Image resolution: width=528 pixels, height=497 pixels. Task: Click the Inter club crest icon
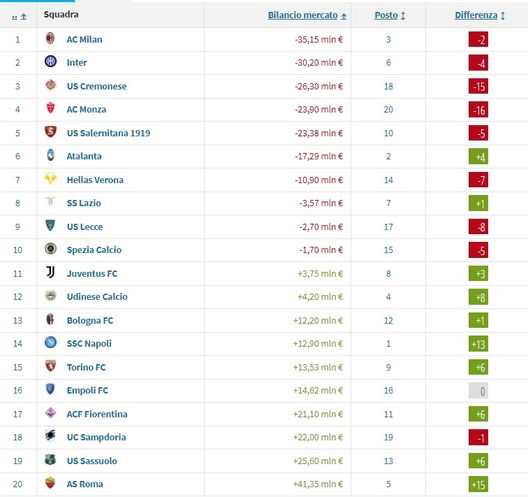click(51, 61)
